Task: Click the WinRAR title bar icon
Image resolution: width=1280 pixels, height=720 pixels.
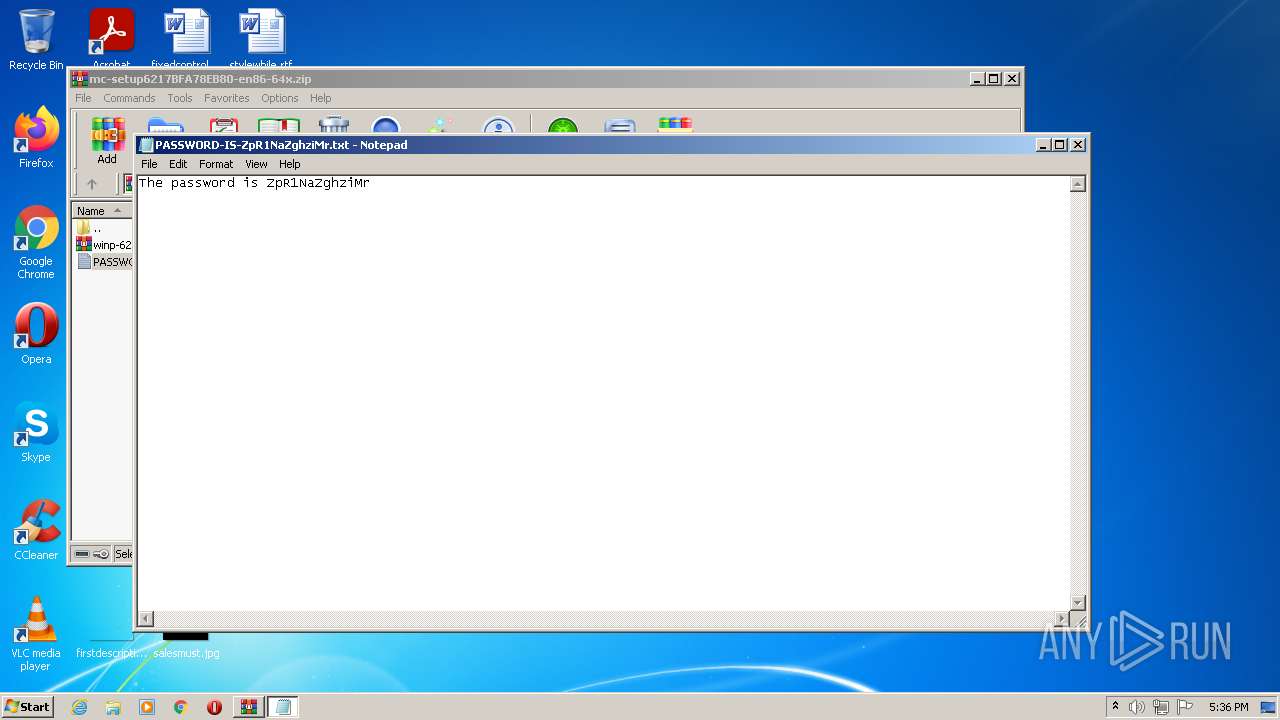Action: point(80,79)
